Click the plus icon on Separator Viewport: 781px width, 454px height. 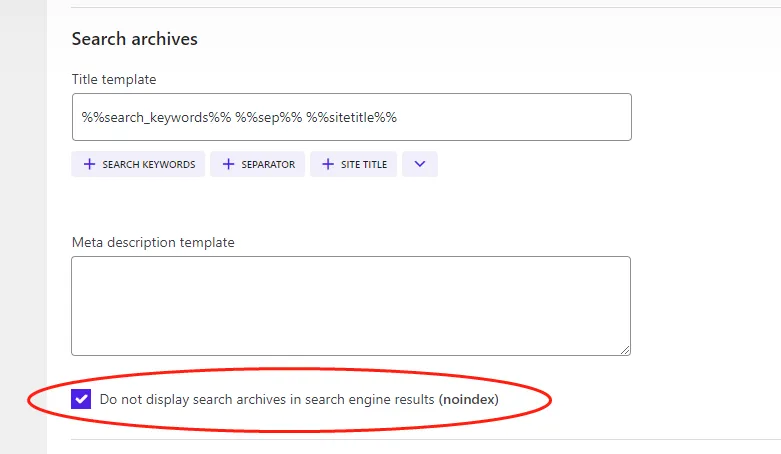pos(228,164)
